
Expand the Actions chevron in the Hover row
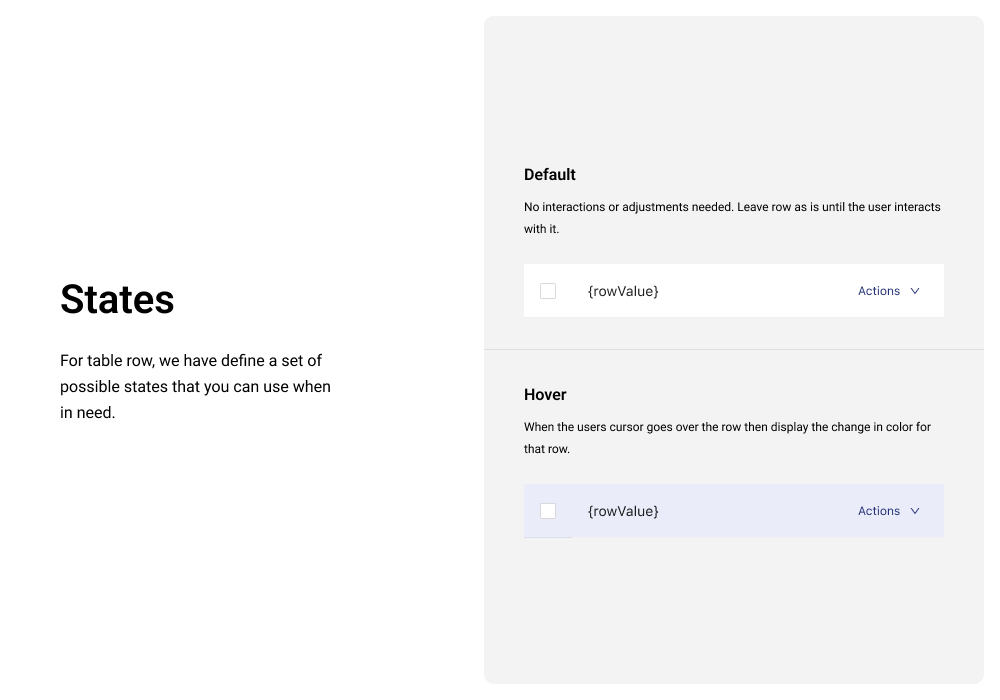914,511
